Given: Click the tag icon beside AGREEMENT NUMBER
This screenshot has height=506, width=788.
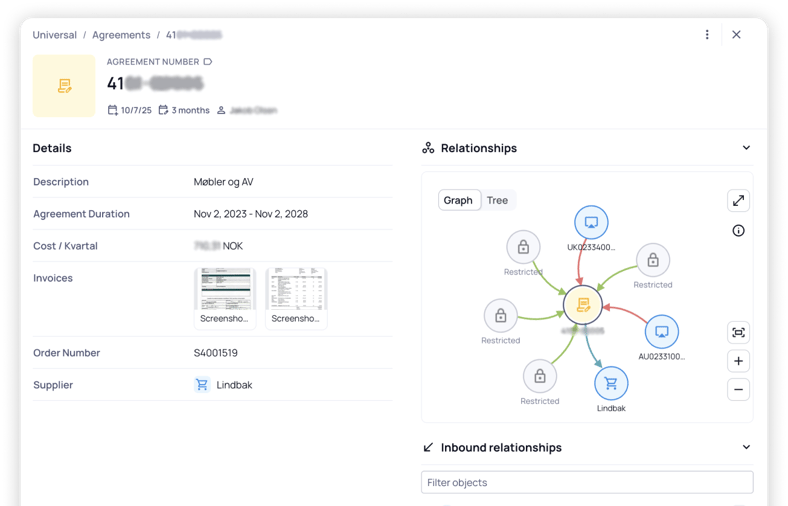Looking at the screenshot, I should (208, 62).
